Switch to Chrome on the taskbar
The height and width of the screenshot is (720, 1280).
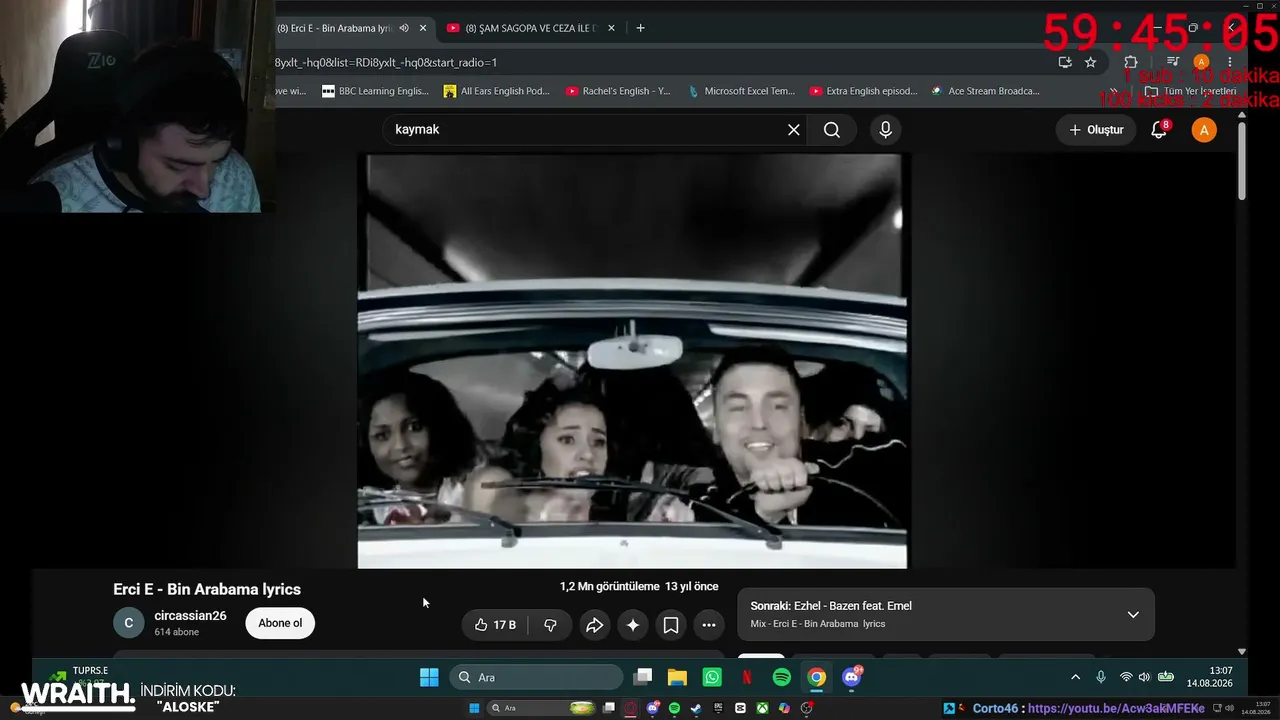pos(817,677)
